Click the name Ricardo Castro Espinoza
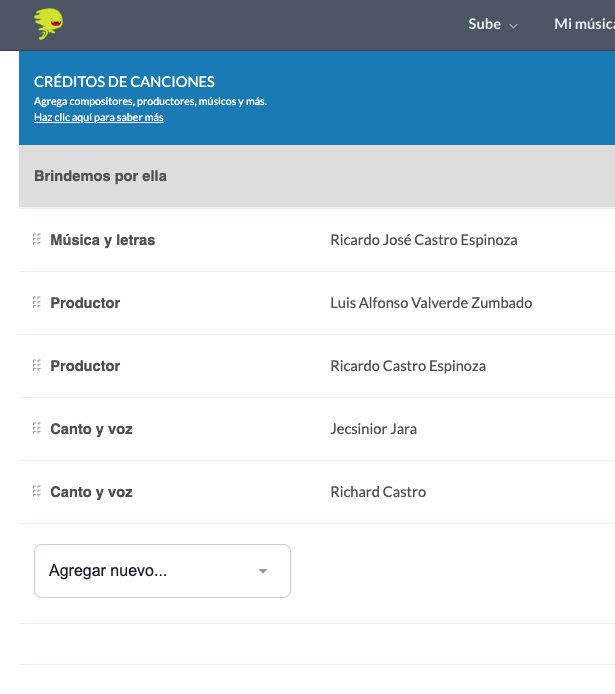The width and height of the screenshot is (615, 694). point(408,366)
